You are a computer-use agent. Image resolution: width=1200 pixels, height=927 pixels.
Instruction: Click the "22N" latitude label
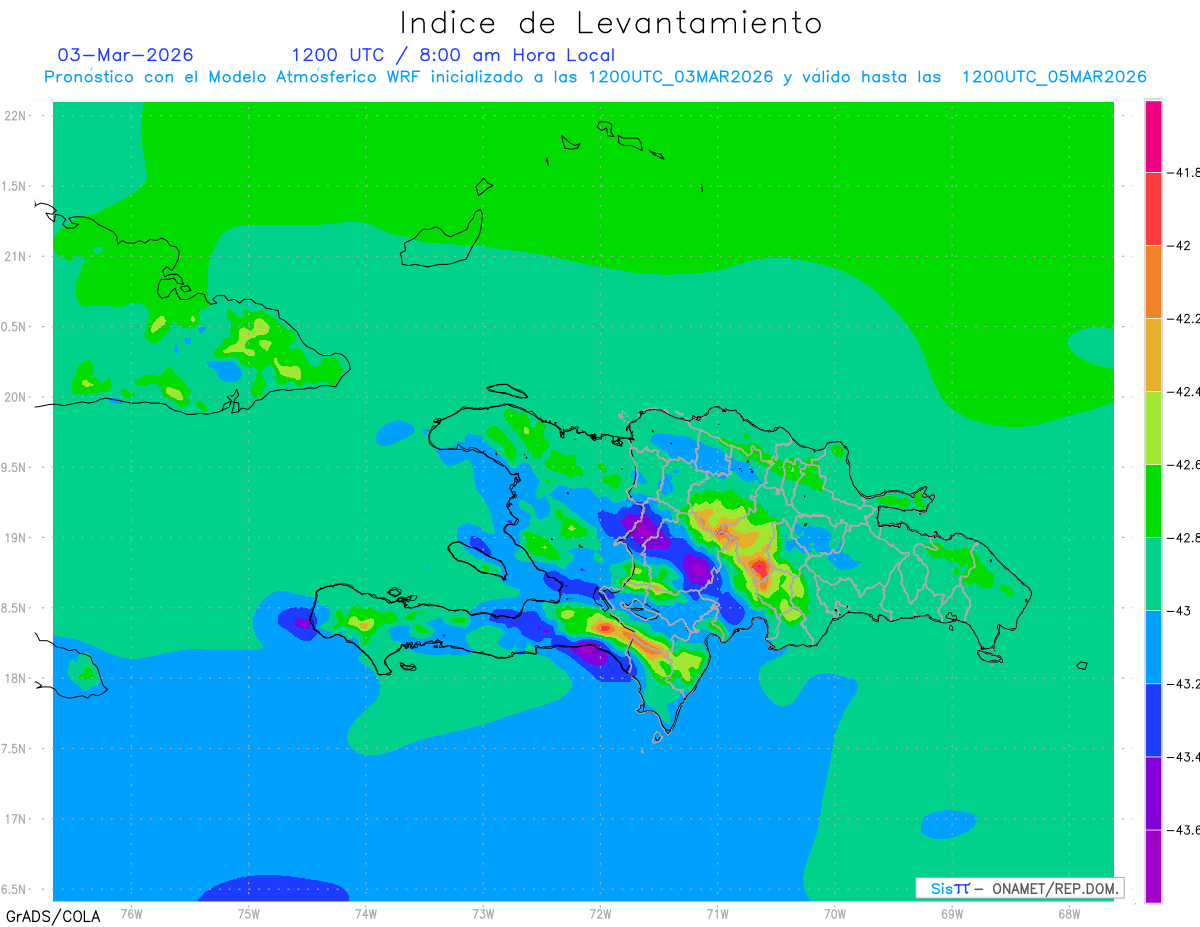(16, 116)
